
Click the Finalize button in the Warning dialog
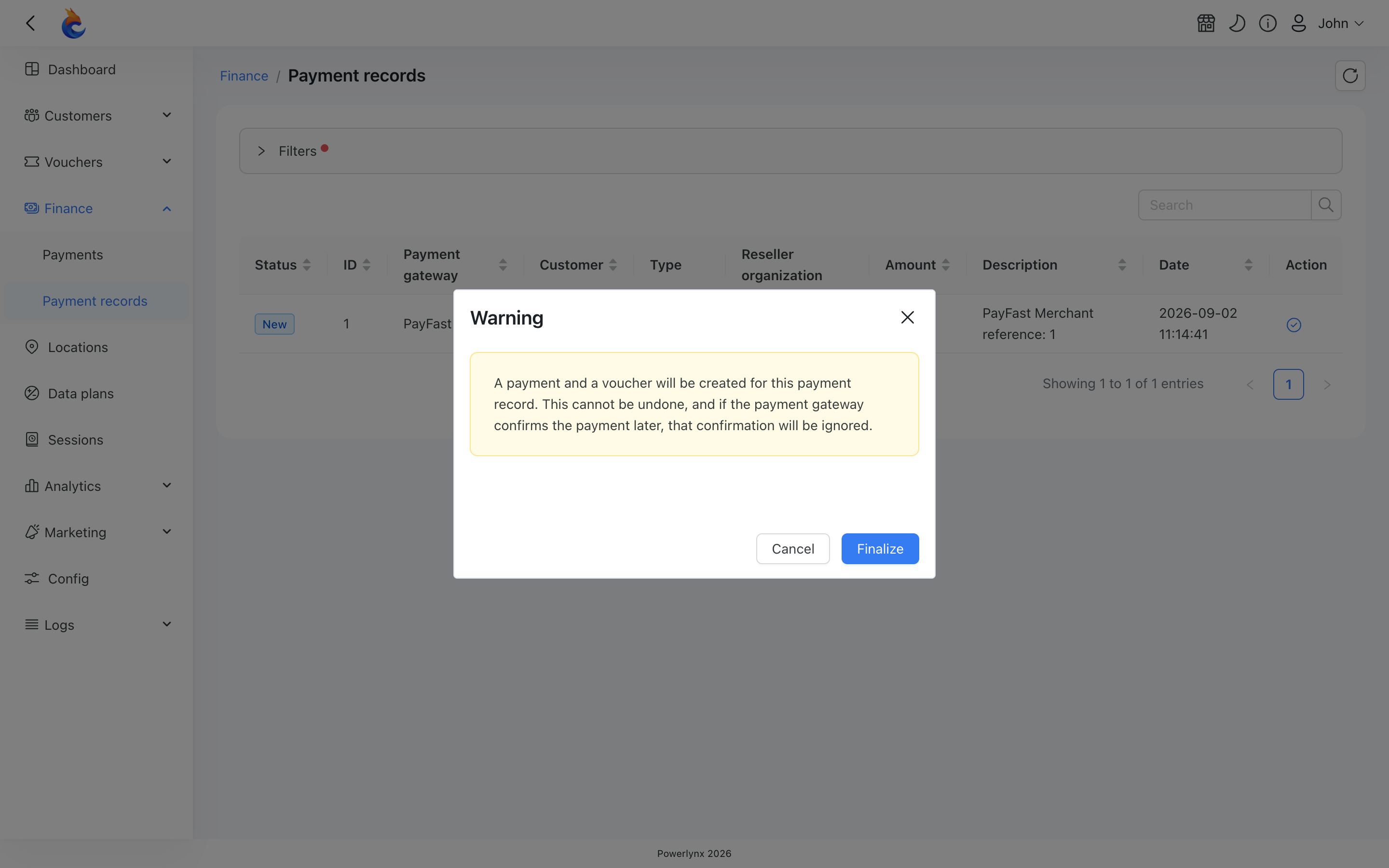tap(880, 549)
